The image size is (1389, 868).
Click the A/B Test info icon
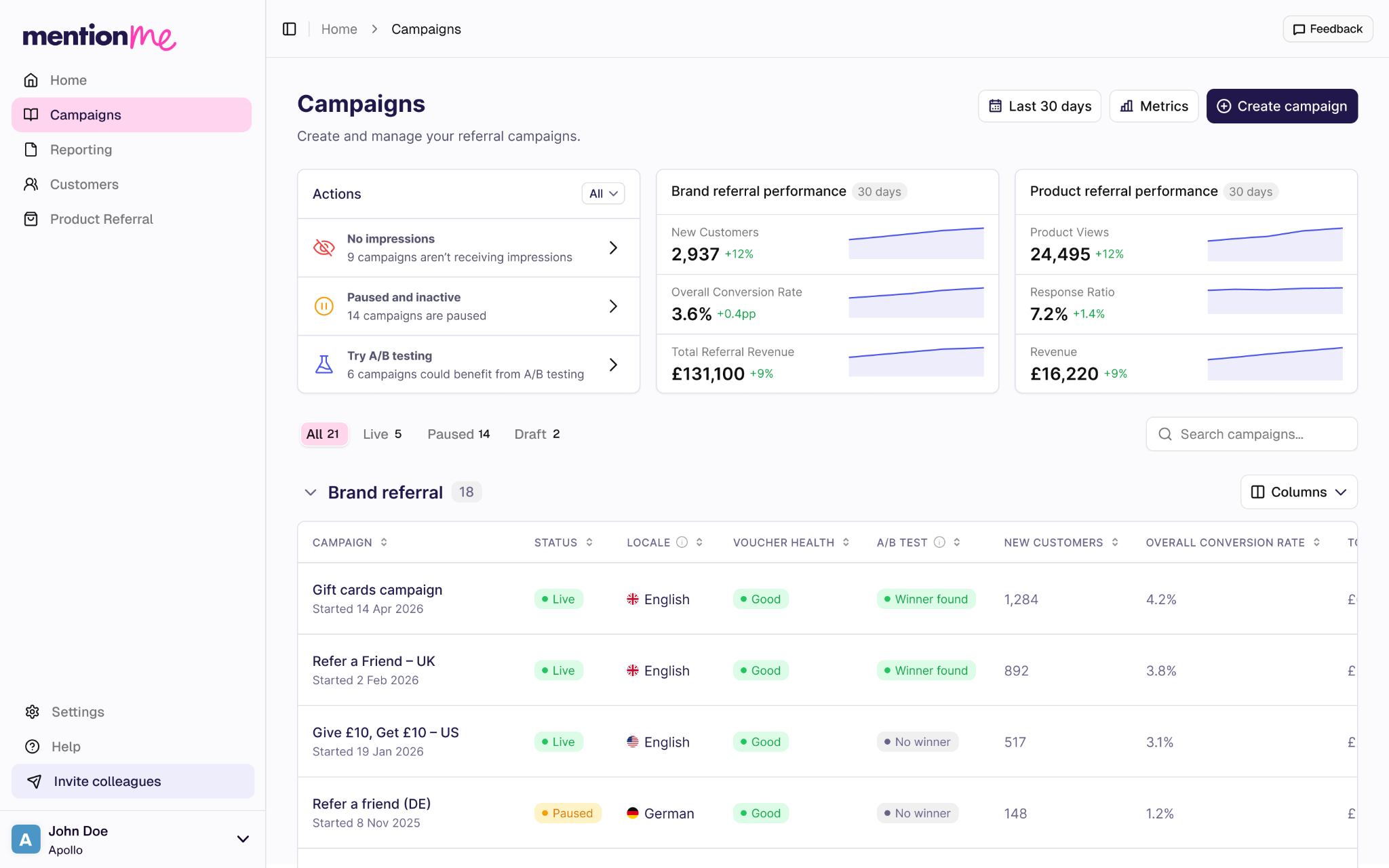click(x=939, y=542)
